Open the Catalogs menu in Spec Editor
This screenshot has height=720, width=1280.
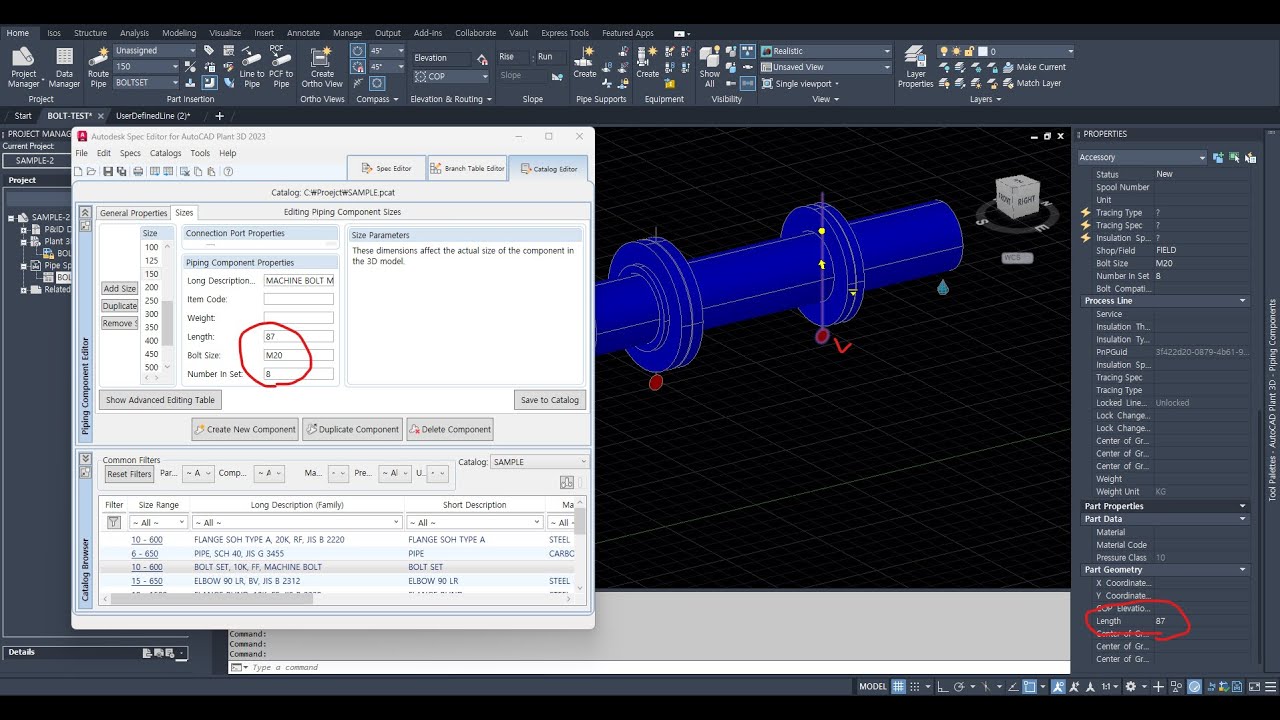[166, 153]
